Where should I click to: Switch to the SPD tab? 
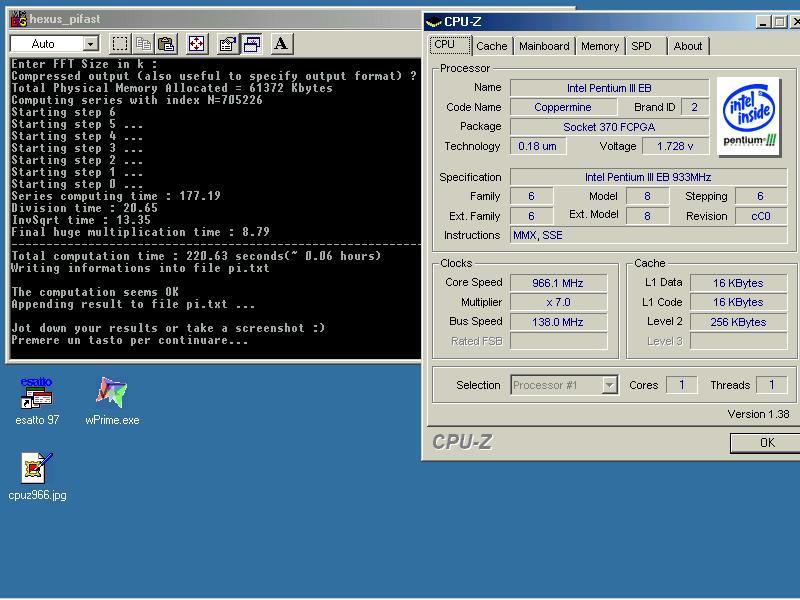coord(644,46)
